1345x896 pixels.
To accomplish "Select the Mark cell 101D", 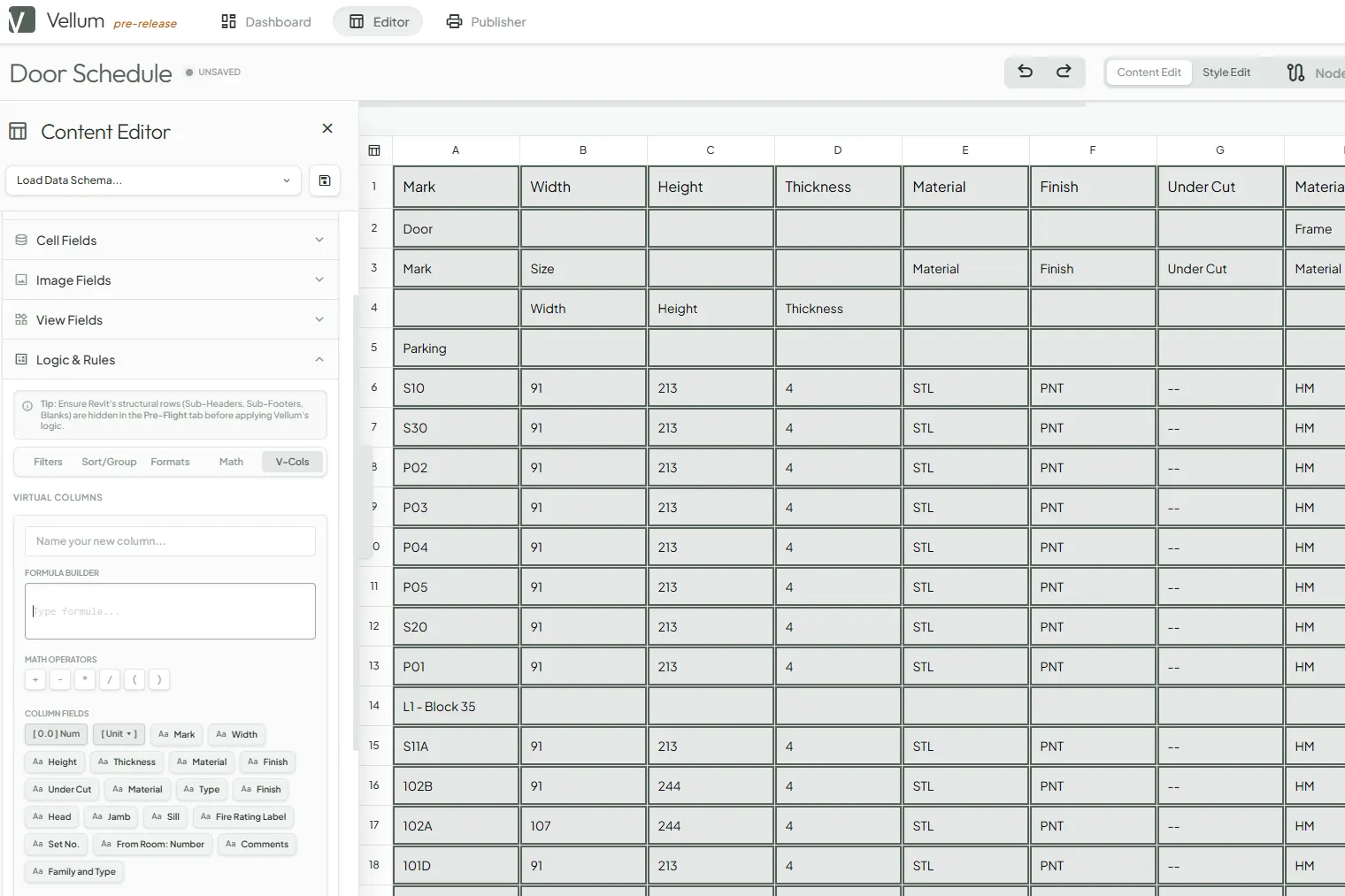I will [456, 866].
